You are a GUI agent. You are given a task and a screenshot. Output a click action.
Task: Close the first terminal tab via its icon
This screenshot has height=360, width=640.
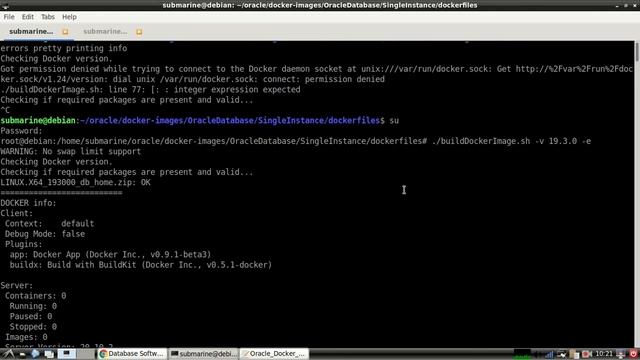(x=65, y=31)
